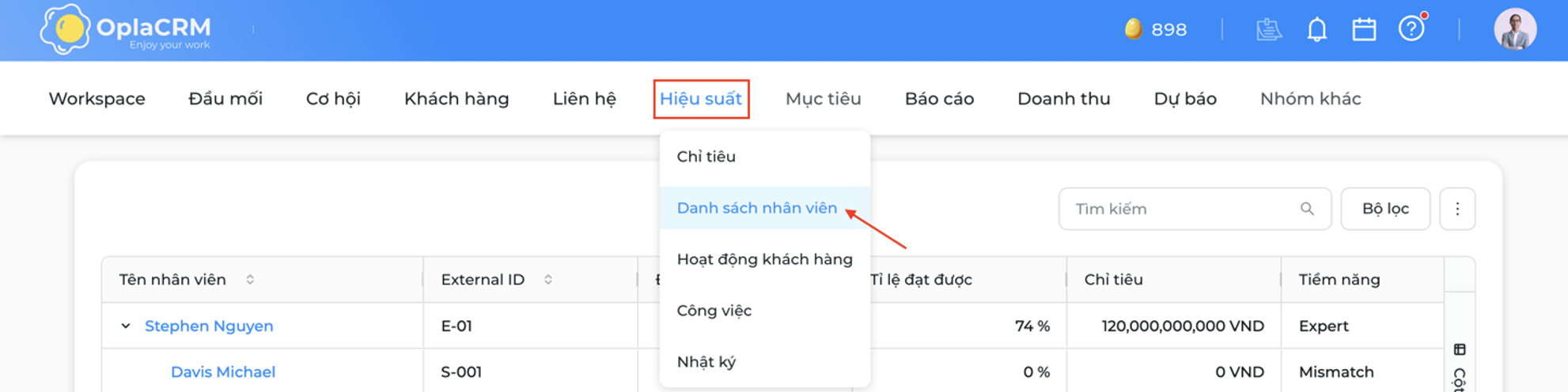
Task: Open the Báo cáo tab
Action: coord(939,99)
